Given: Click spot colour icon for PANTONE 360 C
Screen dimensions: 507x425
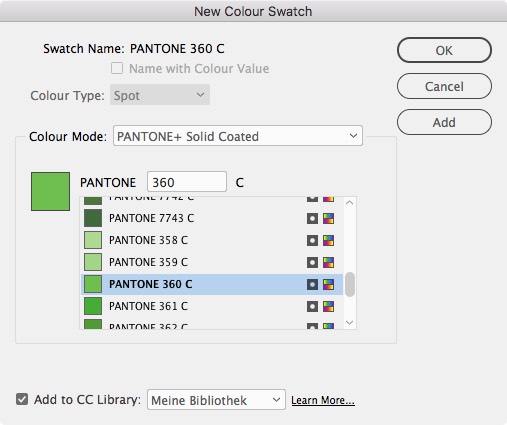Looking at the screenshot, I should (312, 284).
